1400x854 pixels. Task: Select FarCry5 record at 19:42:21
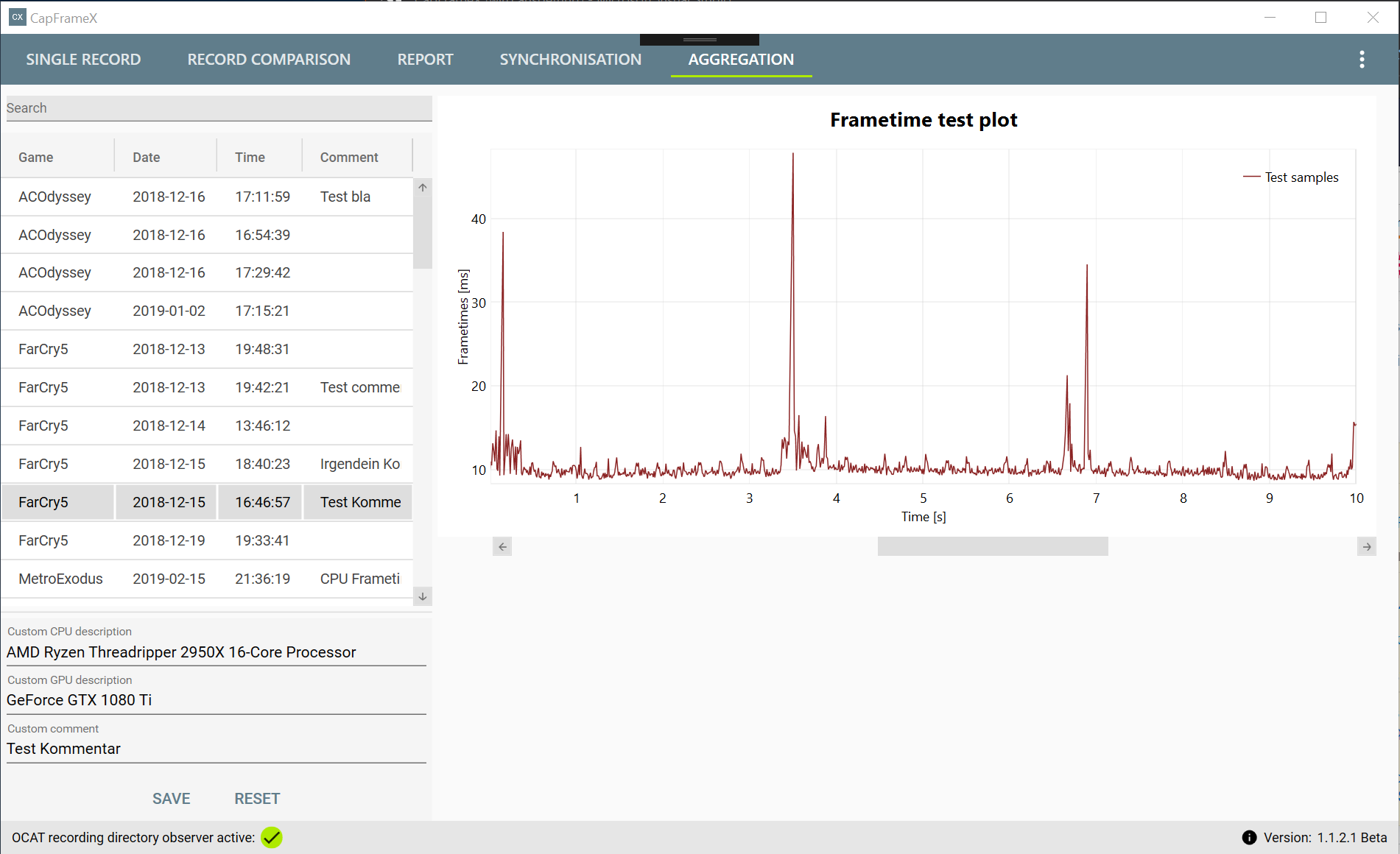(x=207, y=387)
